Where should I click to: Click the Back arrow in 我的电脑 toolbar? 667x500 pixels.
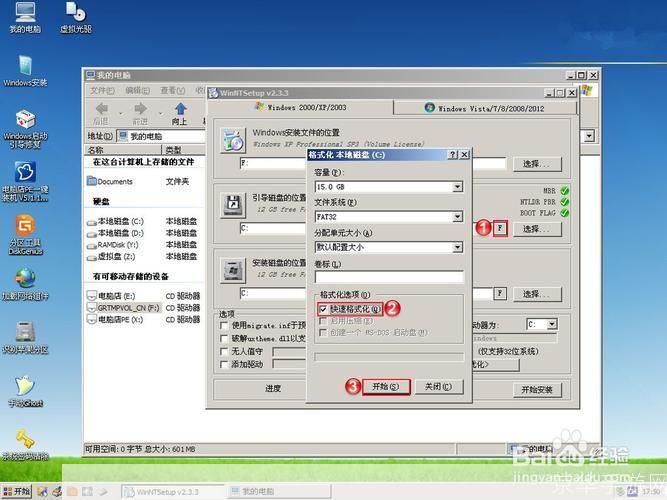click(101, 113)
